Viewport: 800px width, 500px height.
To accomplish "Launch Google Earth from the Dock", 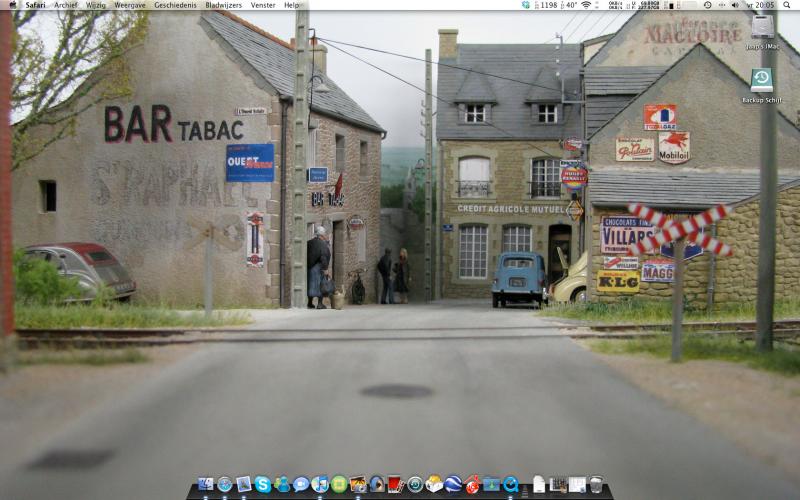I will (x=453, y=484).
